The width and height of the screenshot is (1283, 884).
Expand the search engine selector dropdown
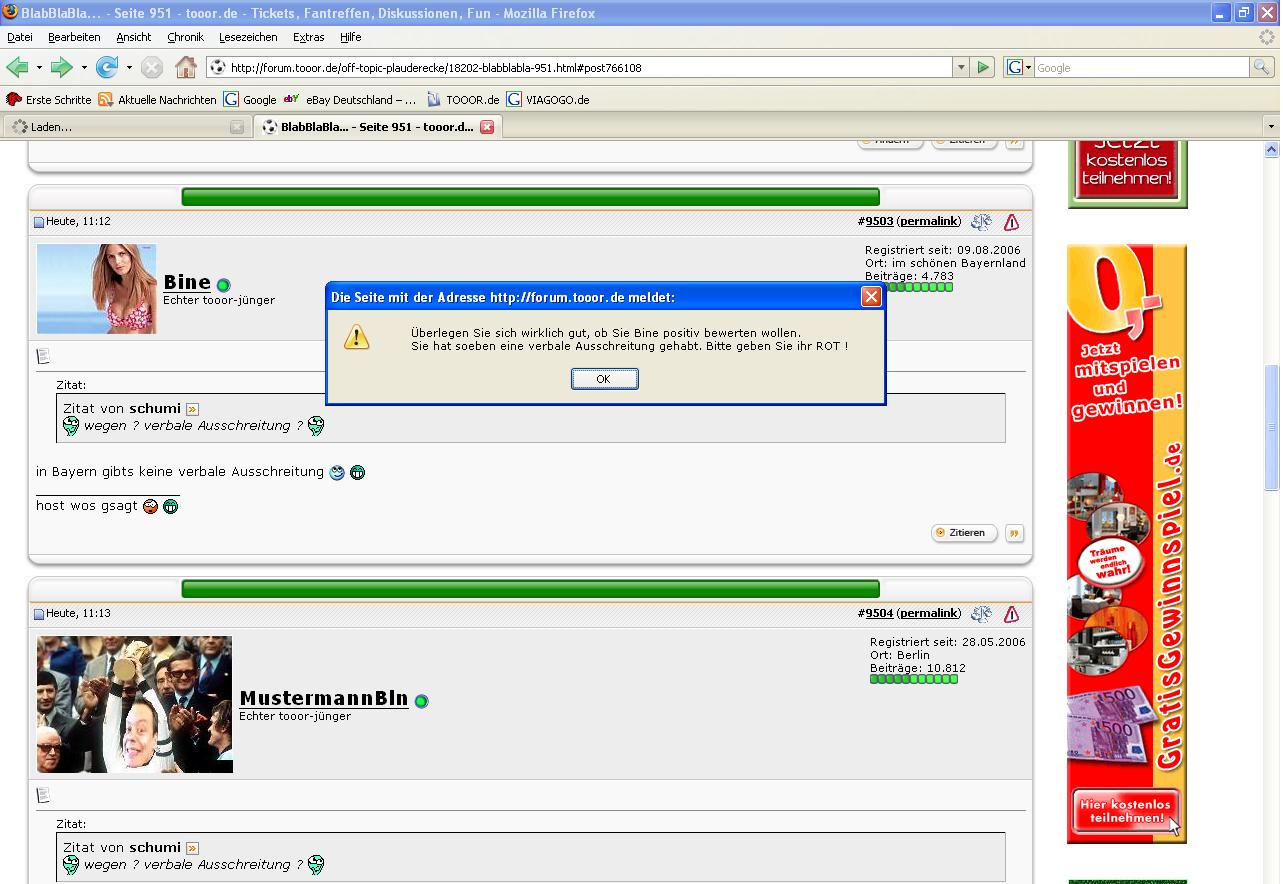pyautogui.click(x=1018, y=68)
